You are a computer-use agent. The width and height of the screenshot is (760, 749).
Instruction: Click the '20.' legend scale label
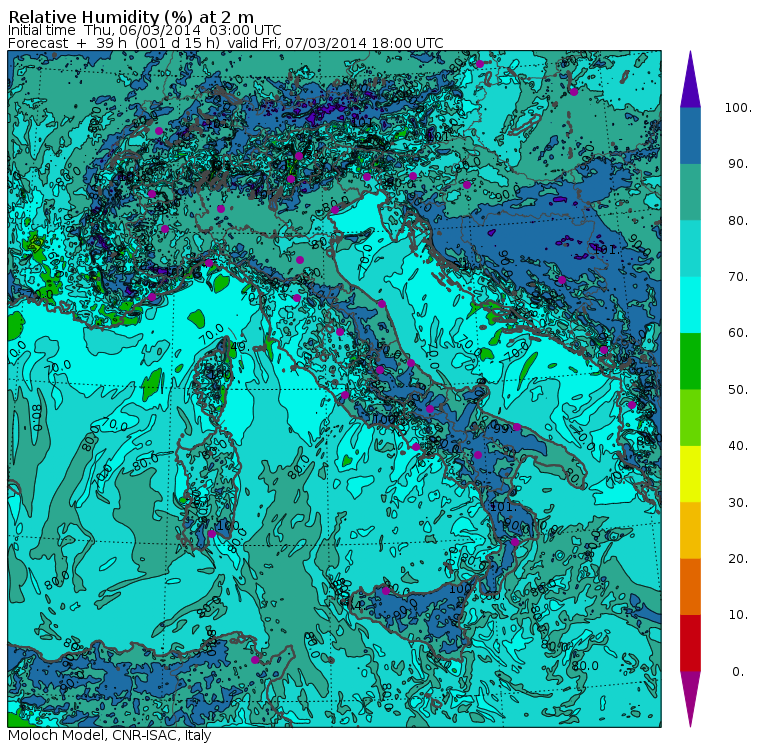738,558
